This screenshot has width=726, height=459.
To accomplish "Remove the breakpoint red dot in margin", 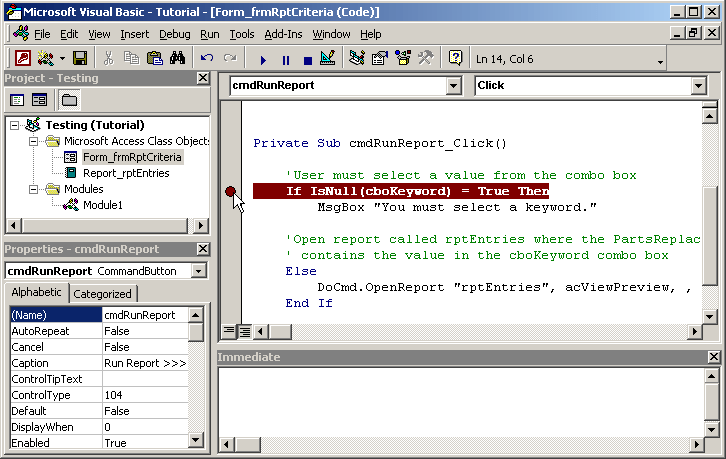I will [x=230, y=191].
